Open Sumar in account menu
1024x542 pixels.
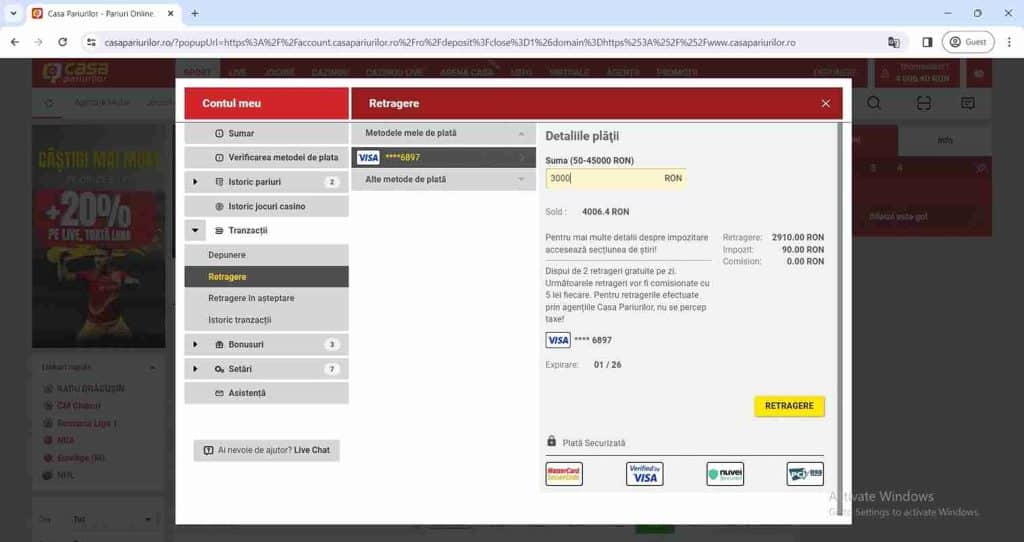coord(266,133)
